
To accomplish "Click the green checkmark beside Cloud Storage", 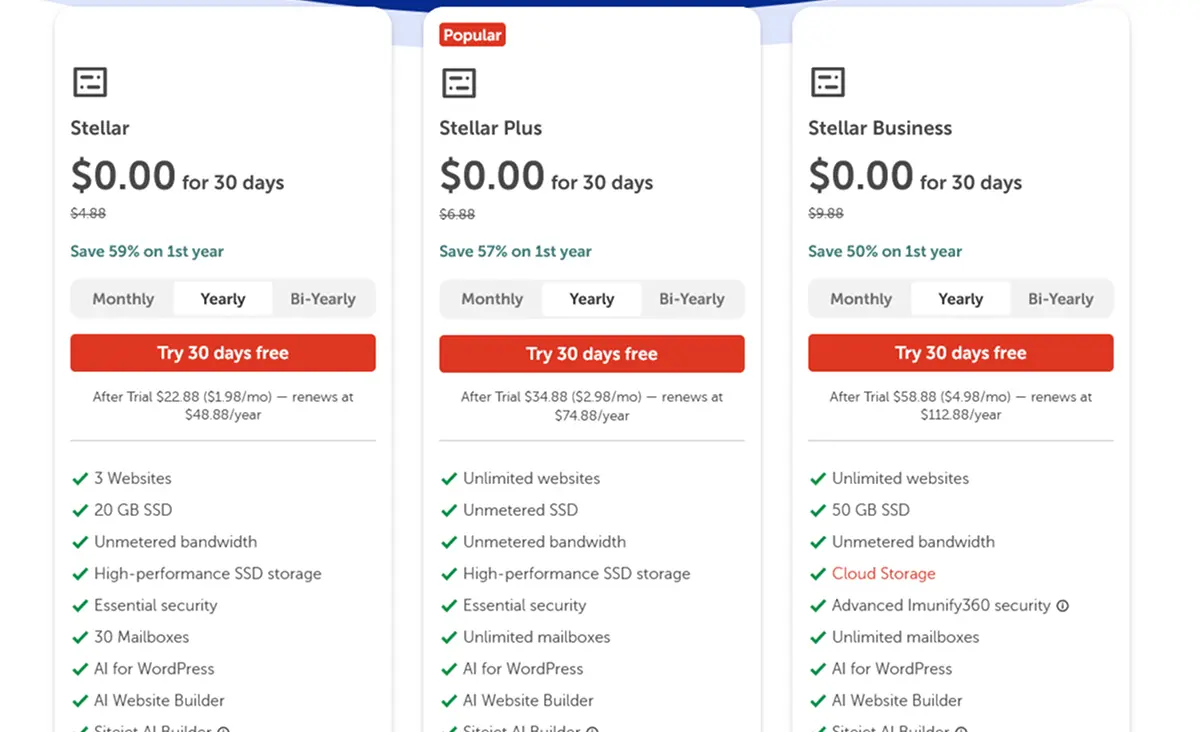I will click(818, 574).
